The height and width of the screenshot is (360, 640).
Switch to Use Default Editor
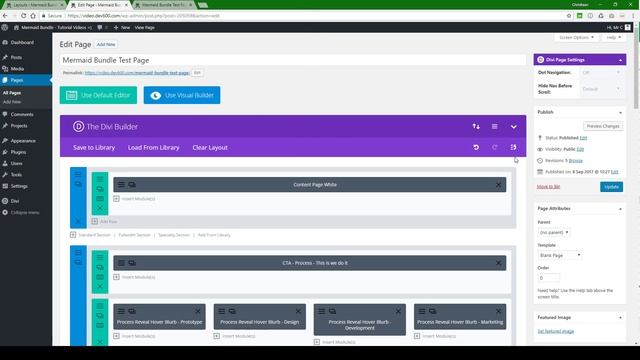pos(98,95)
